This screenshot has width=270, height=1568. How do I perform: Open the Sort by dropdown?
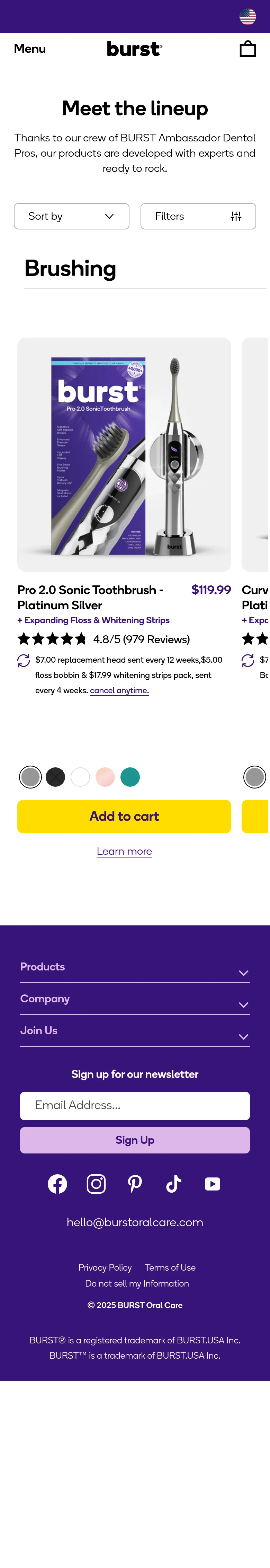point(72,216)
